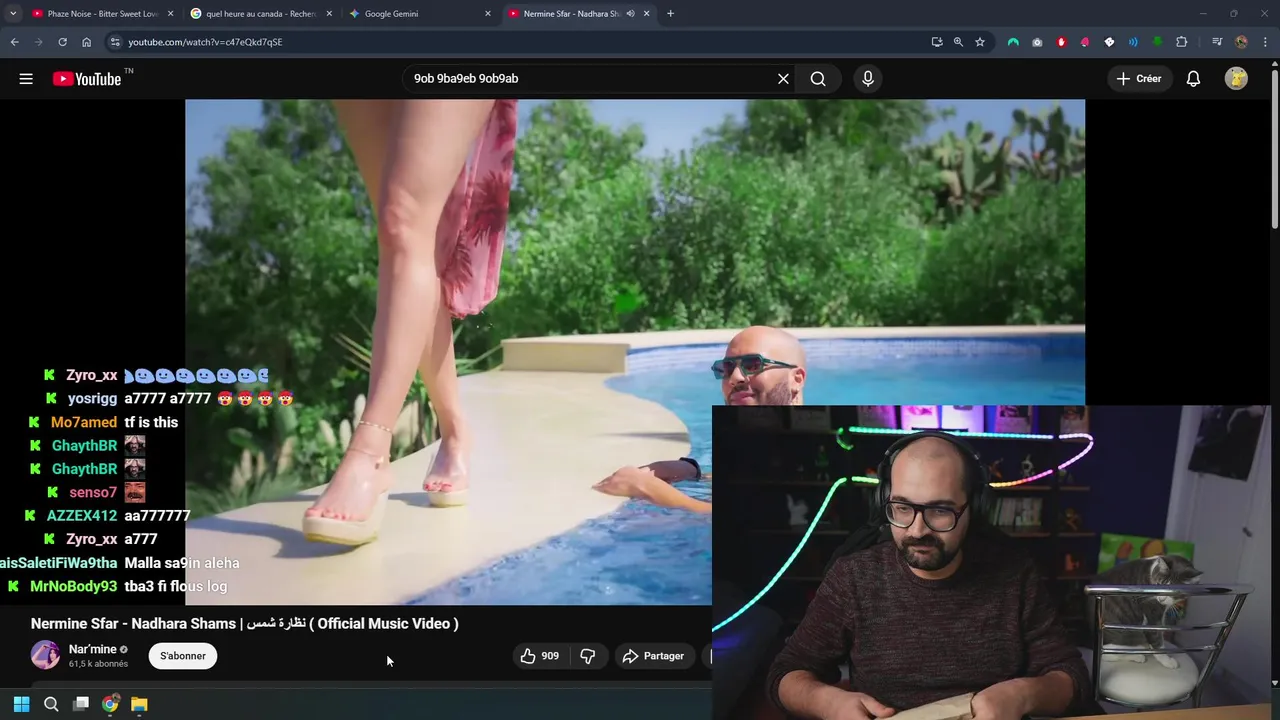Open the Nar'mine channel name link
This screenshot has width=1280, height=720.
coord(93,649)
